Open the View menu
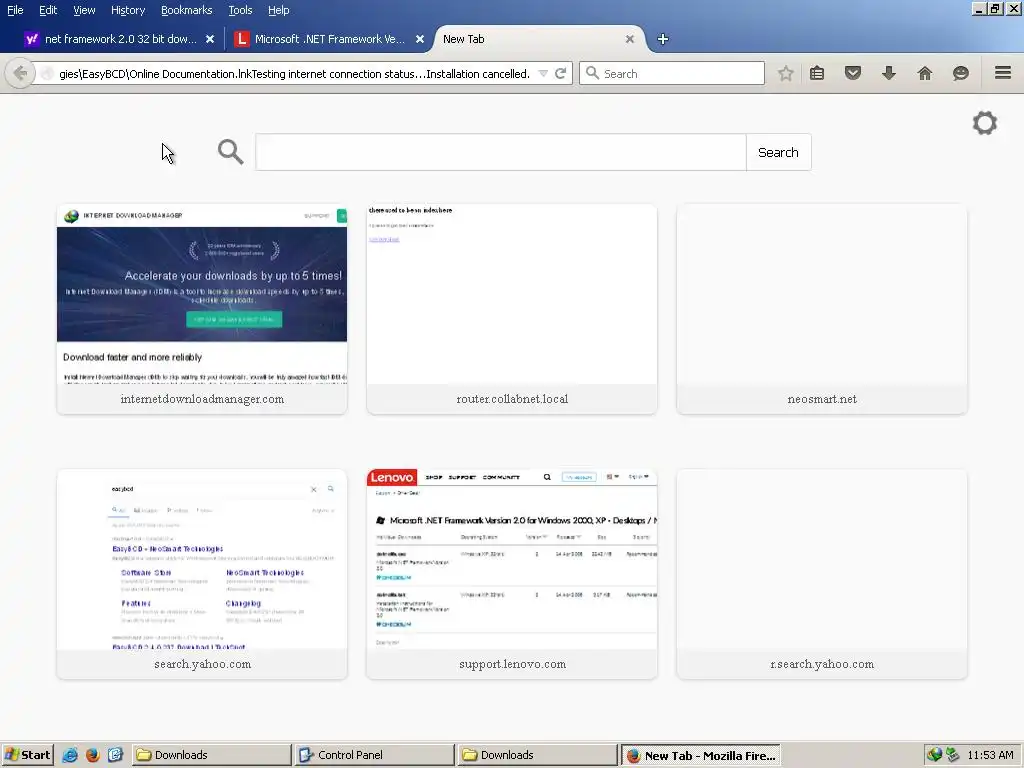The image size is (1024, 768). 84,10
